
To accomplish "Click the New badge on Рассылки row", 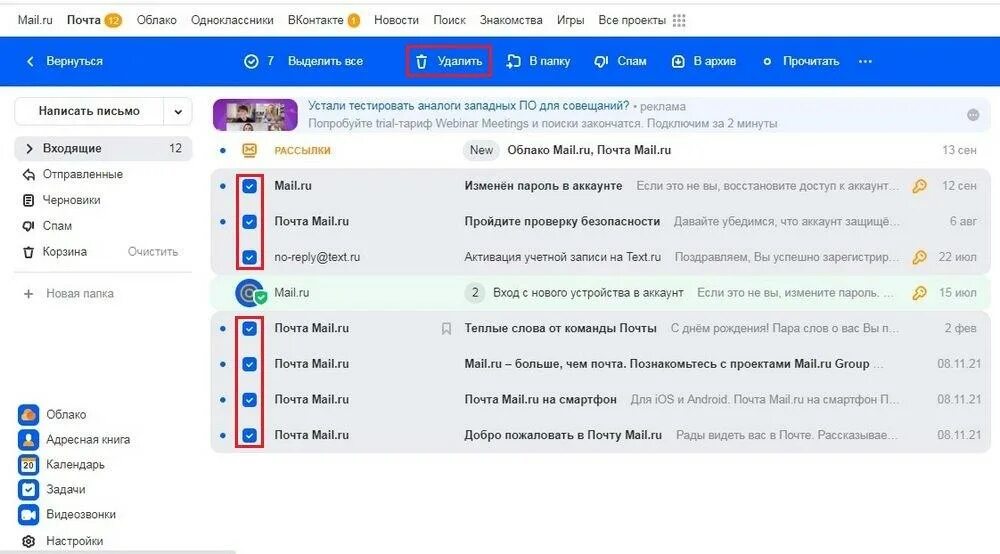I will pyautogui.click(x=481, y=150).
